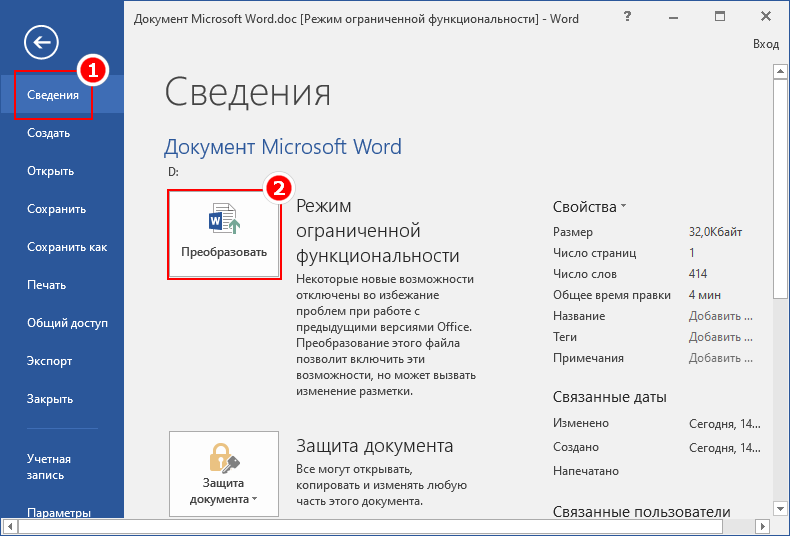Screen dimensions: 790x536
Task: Select the Сведения menu item
Action: [x=61, y=95]
